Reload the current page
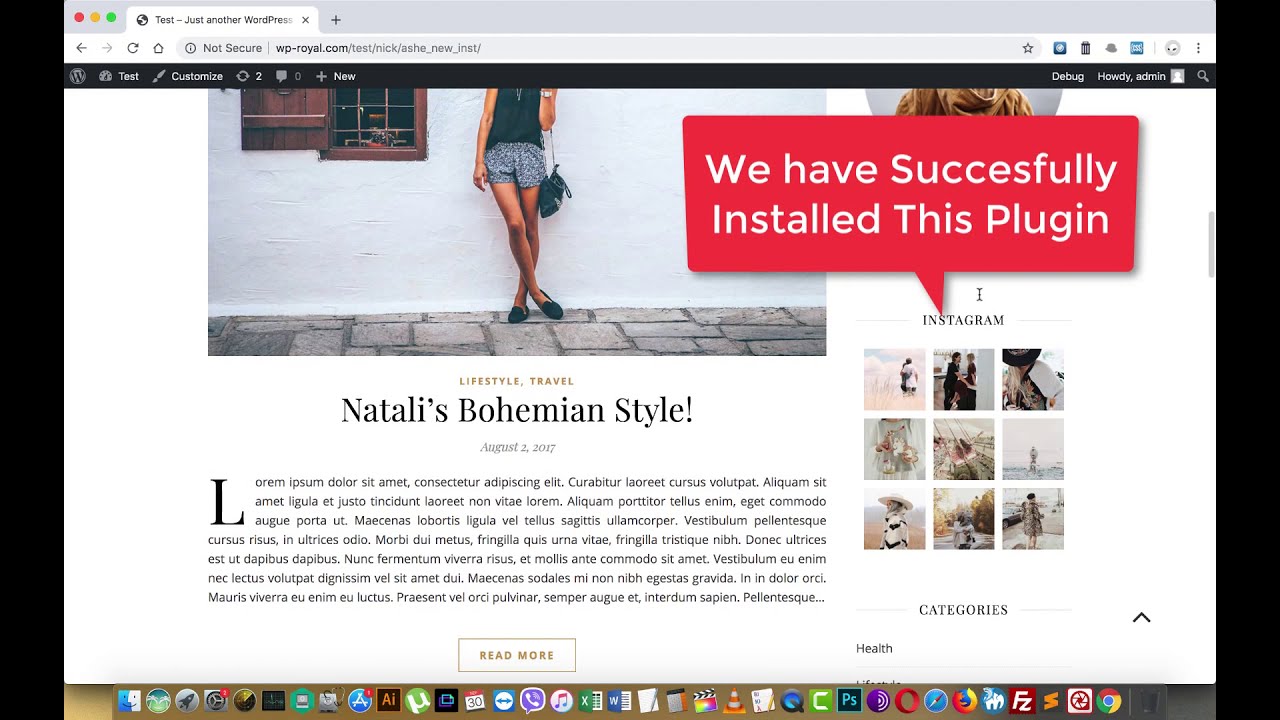Image resolution: width=1280 pixels, height=720 pixels. [x=132, y=48]
